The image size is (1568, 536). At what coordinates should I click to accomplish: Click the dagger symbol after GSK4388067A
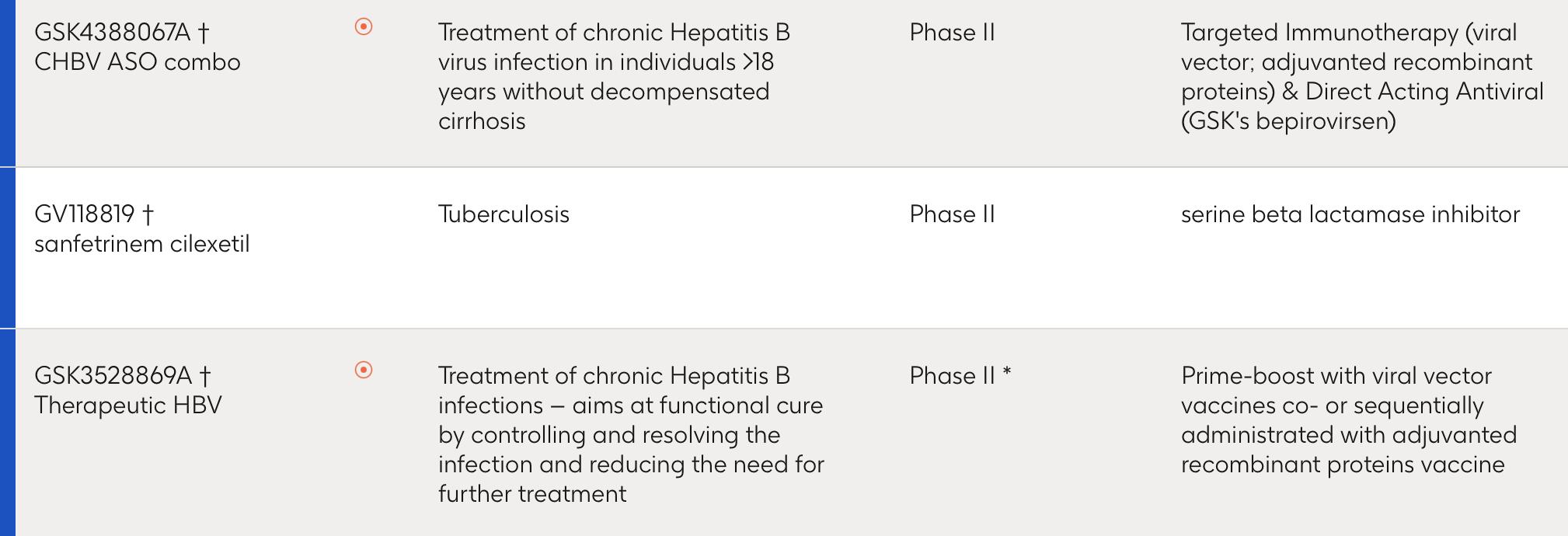coord(204,33)
